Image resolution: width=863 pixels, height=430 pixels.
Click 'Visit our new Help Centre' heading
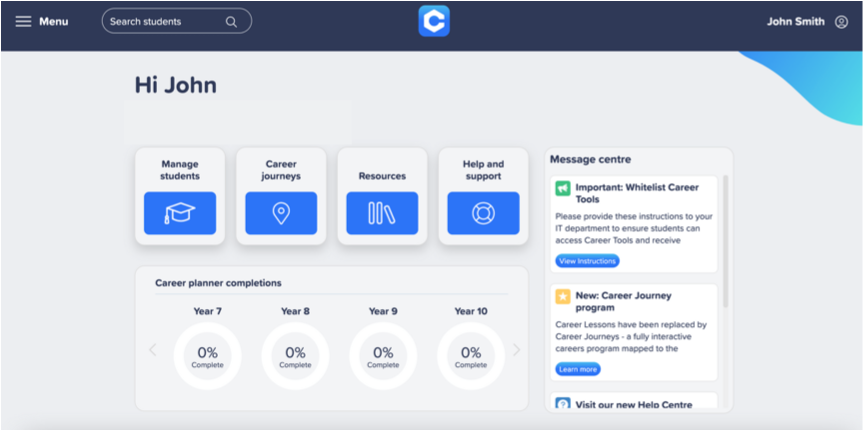tap(633, 405)
